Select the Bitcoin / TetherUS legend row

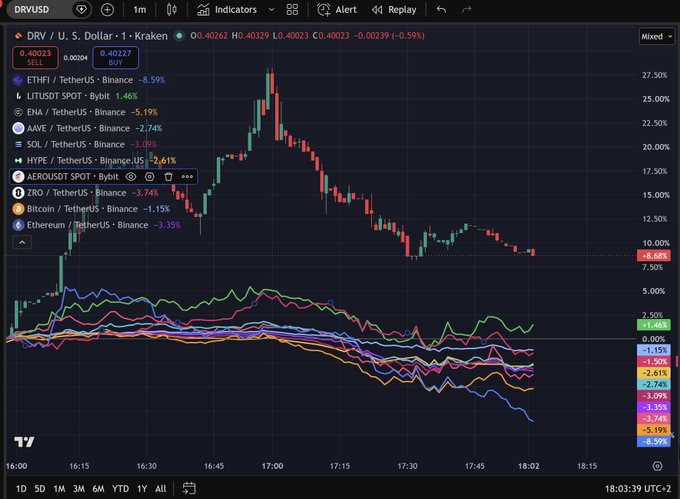point(92,209)
